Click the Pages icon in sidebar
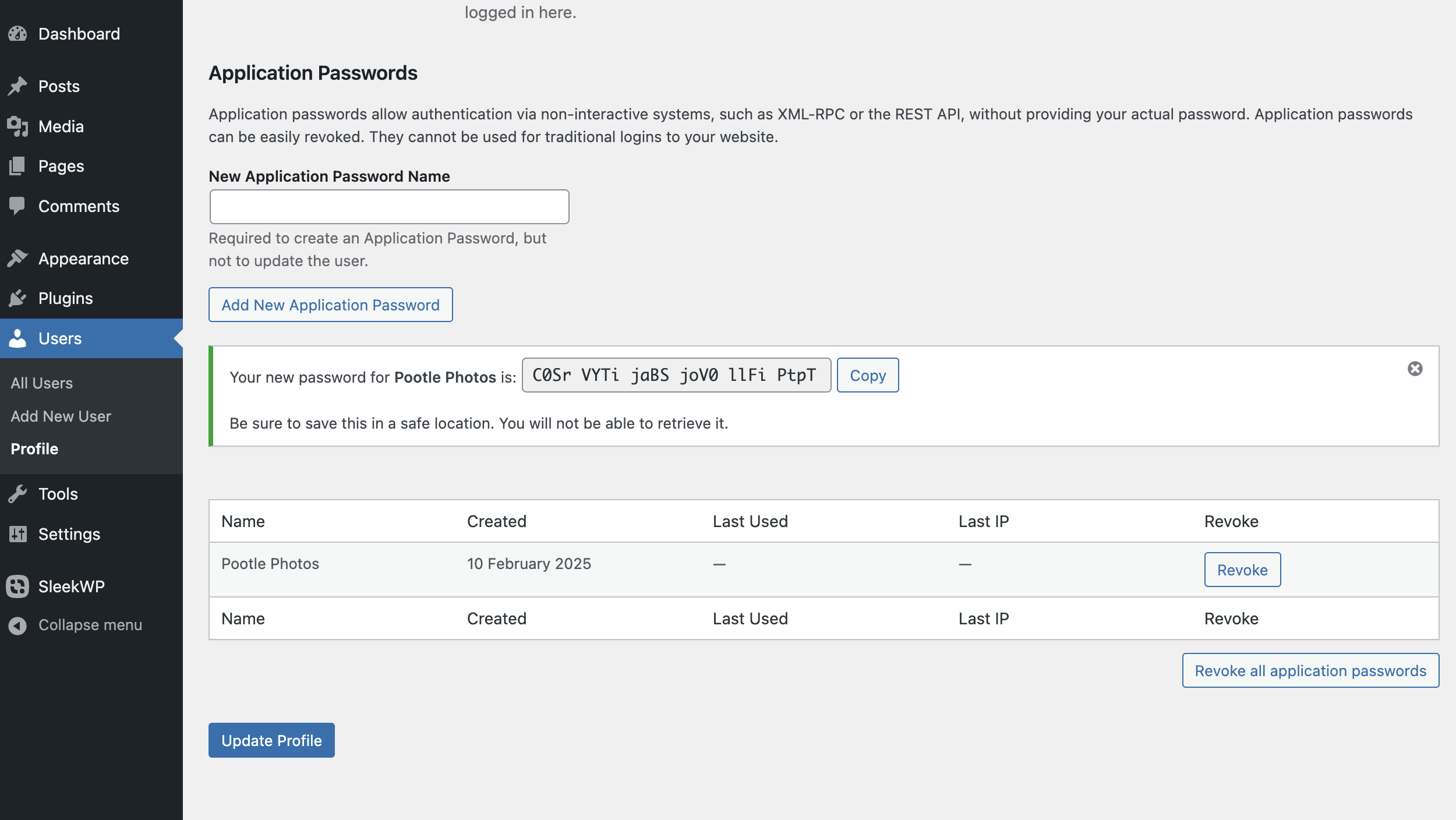The height and width of the screenshot is (820, 1456). pyautogui.click(x=17, y=166)
